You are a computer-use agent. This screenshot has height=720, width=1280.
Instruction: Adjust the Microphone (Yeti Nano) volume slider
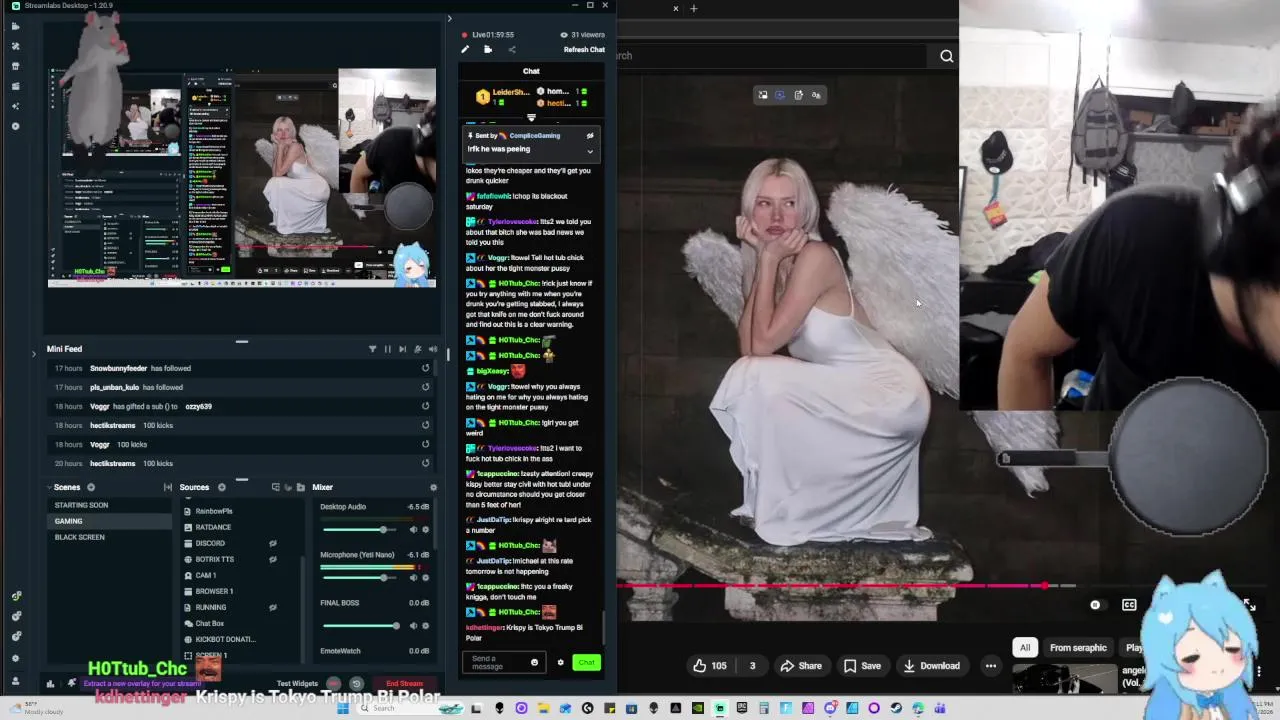pos(361,578)
